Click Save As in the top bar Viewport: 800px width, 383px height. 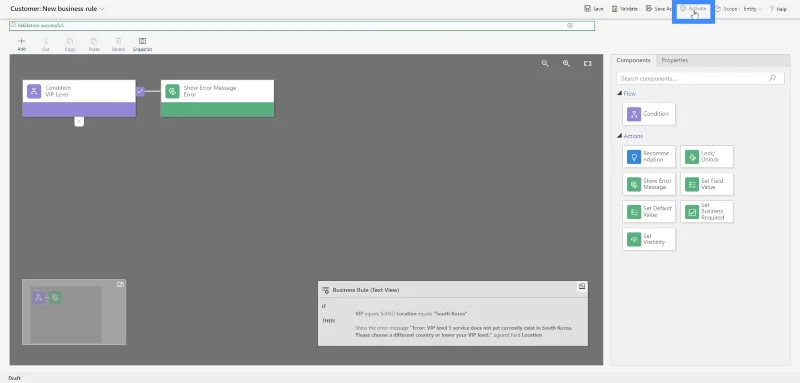coord(659,9)
